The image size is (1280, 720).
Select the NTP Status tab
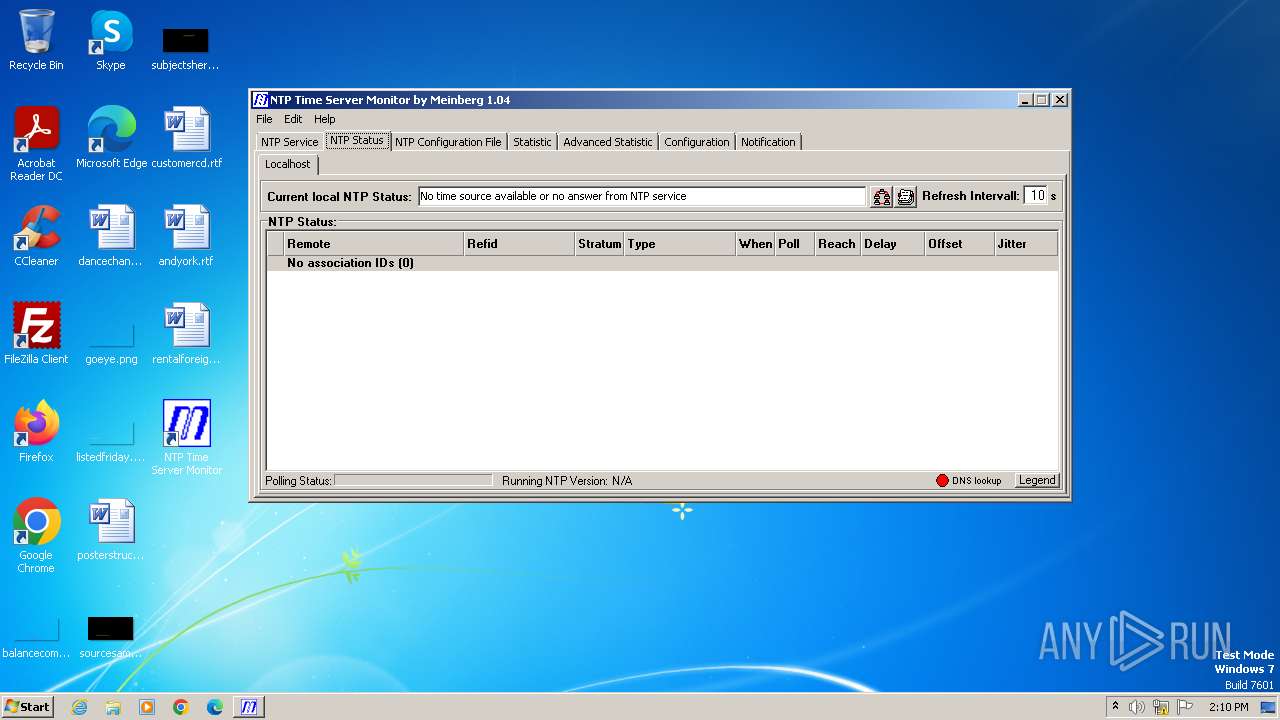pyautogui.click(x=357, y=141)
